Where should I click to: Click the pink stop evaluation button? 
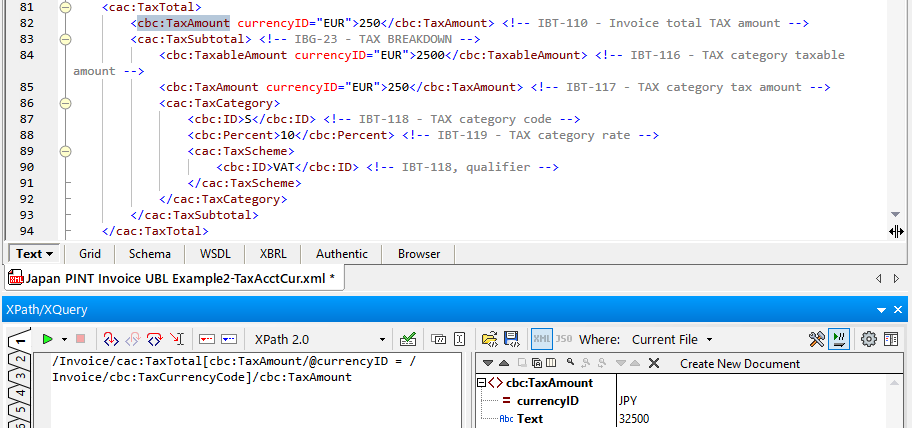pos(80,339)
